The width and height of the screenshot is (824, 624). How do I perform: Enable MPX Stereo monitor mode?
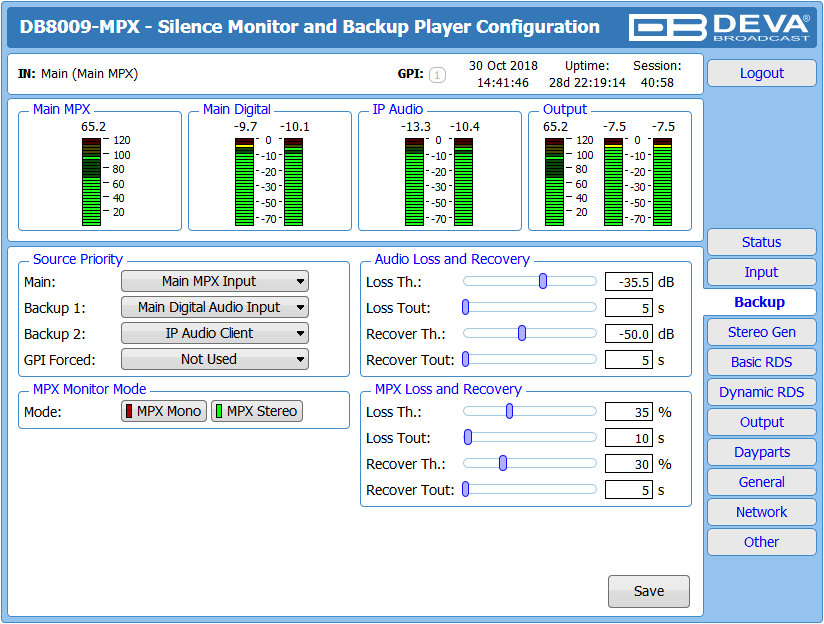tap(257, 411)
